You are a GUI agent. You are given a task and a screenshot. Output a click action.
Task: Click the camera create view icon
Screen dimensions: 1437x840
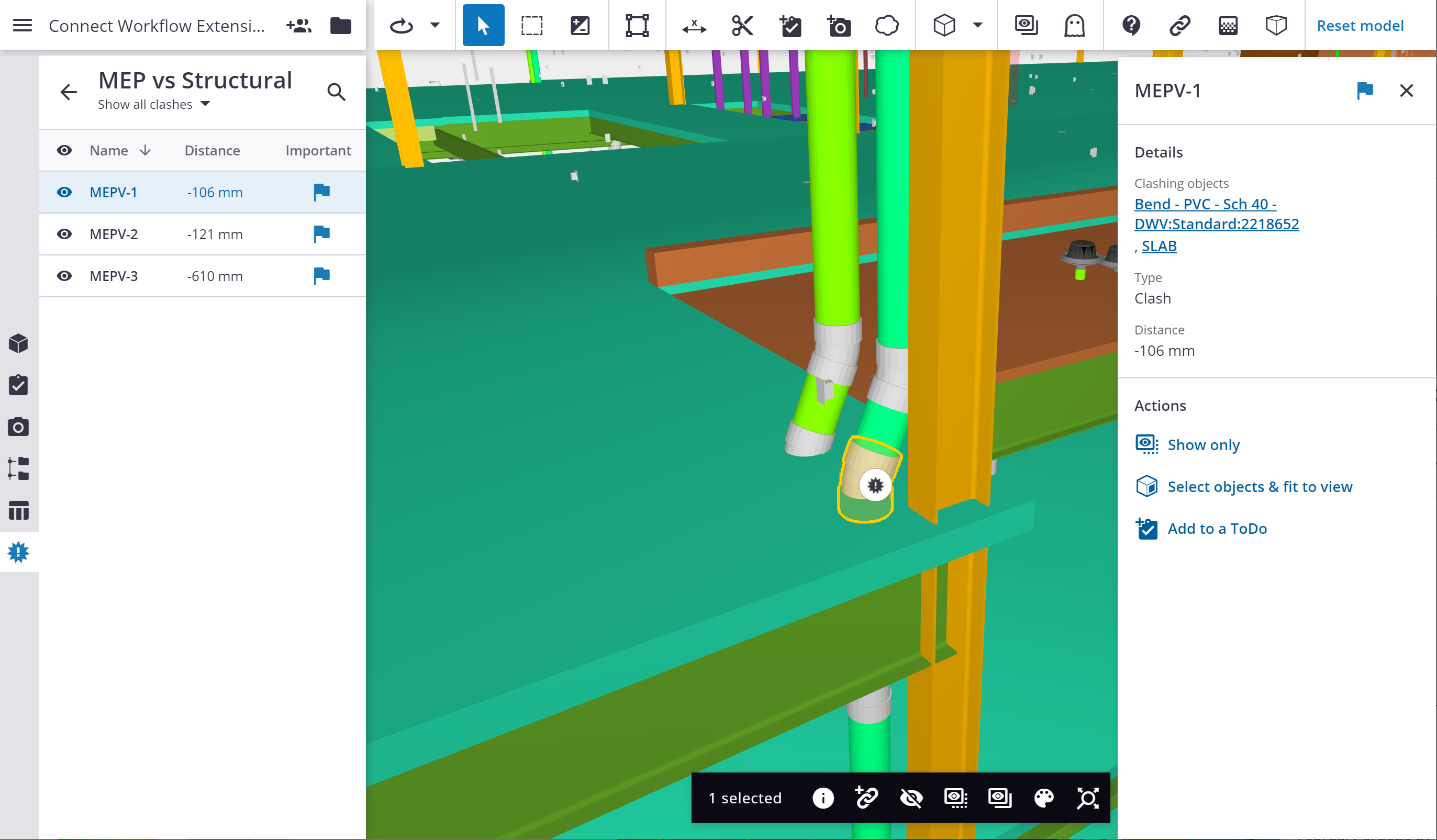[838, 26]
